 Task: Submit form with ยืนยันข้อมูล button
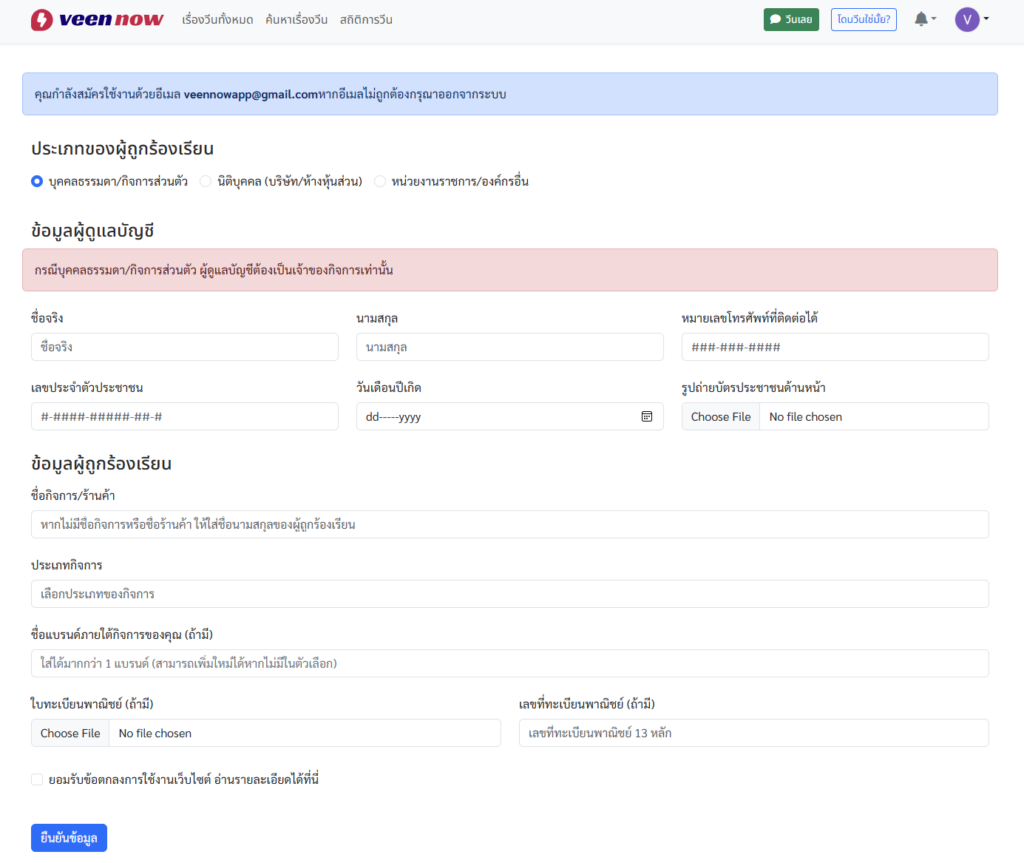pyautogui.click(x=69, y=838)
